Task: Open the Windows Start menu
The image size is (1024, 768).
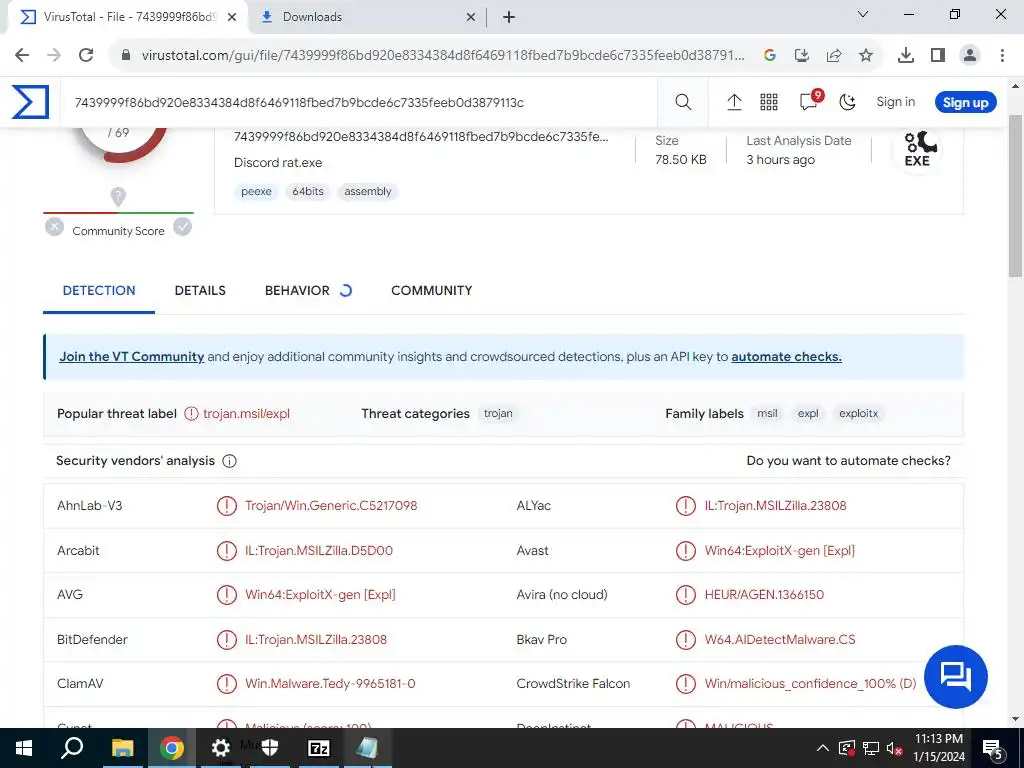Action: [24, 748]
